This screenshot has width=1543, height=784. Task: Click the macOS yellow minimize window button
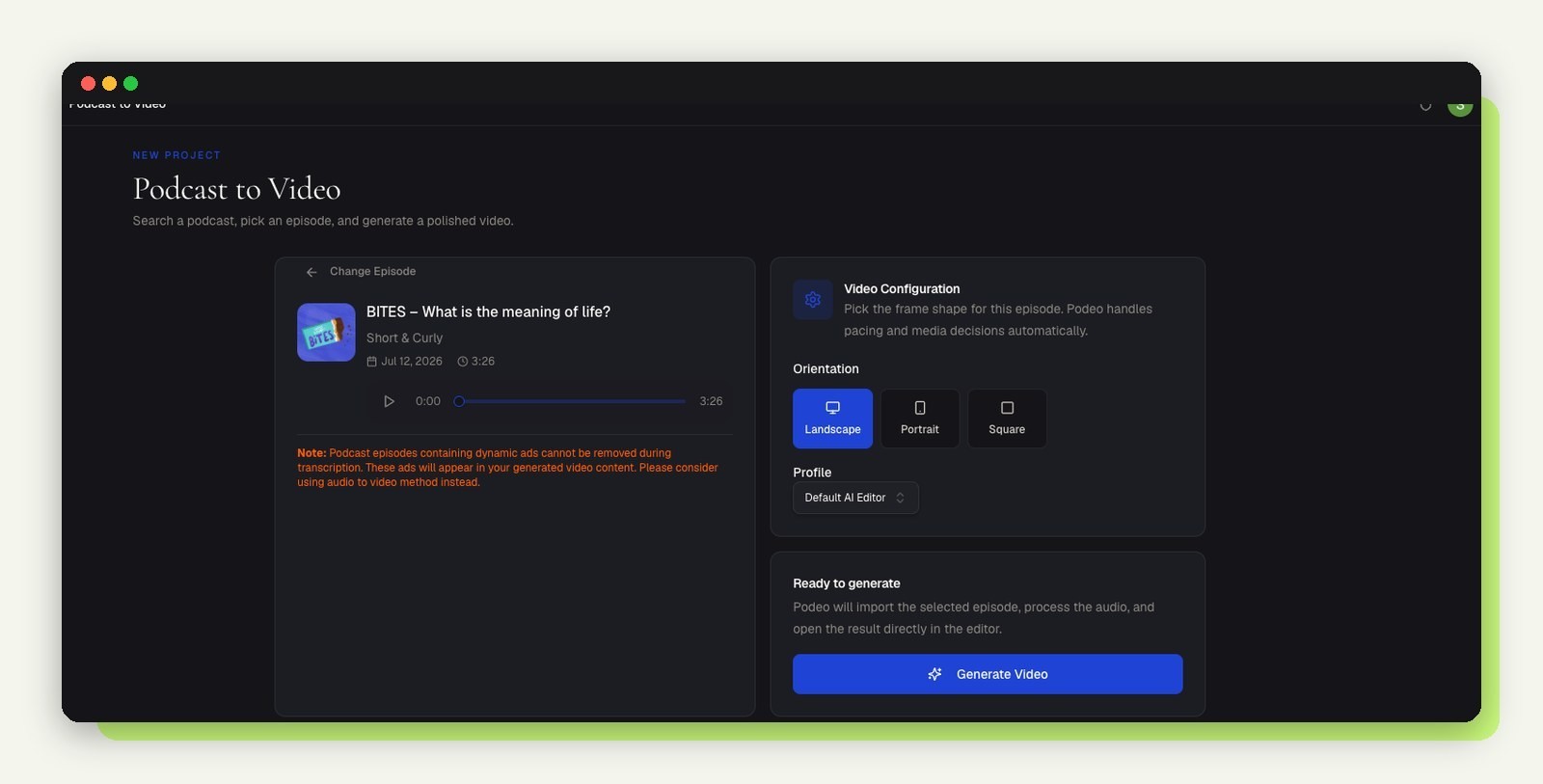click(x=109, y=84)
